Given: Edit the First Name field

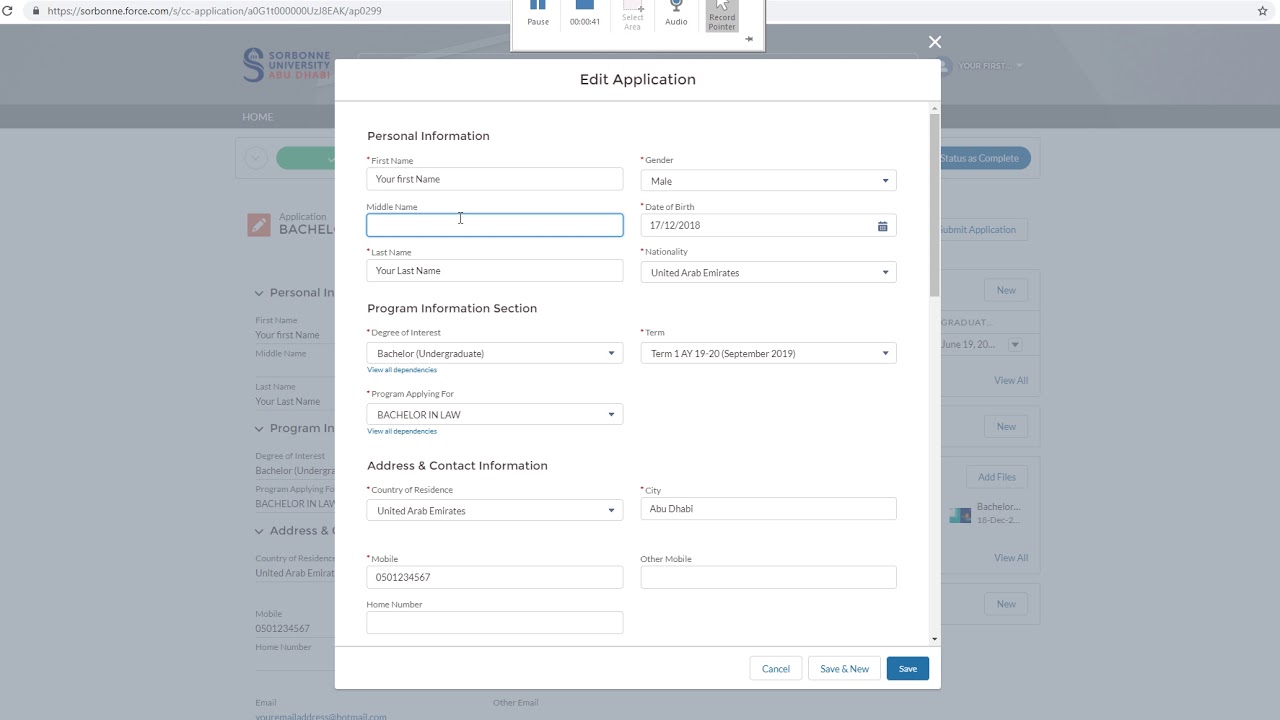Looking at the screenshot, I should (494, 179).
